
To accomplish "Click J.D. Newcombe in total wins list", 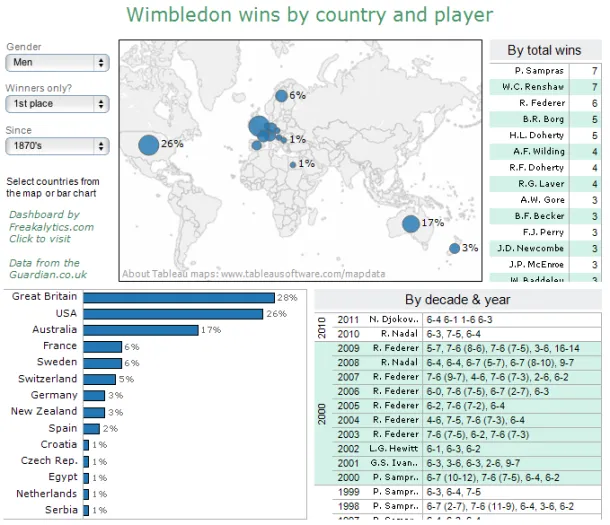I will coord(531,248).
